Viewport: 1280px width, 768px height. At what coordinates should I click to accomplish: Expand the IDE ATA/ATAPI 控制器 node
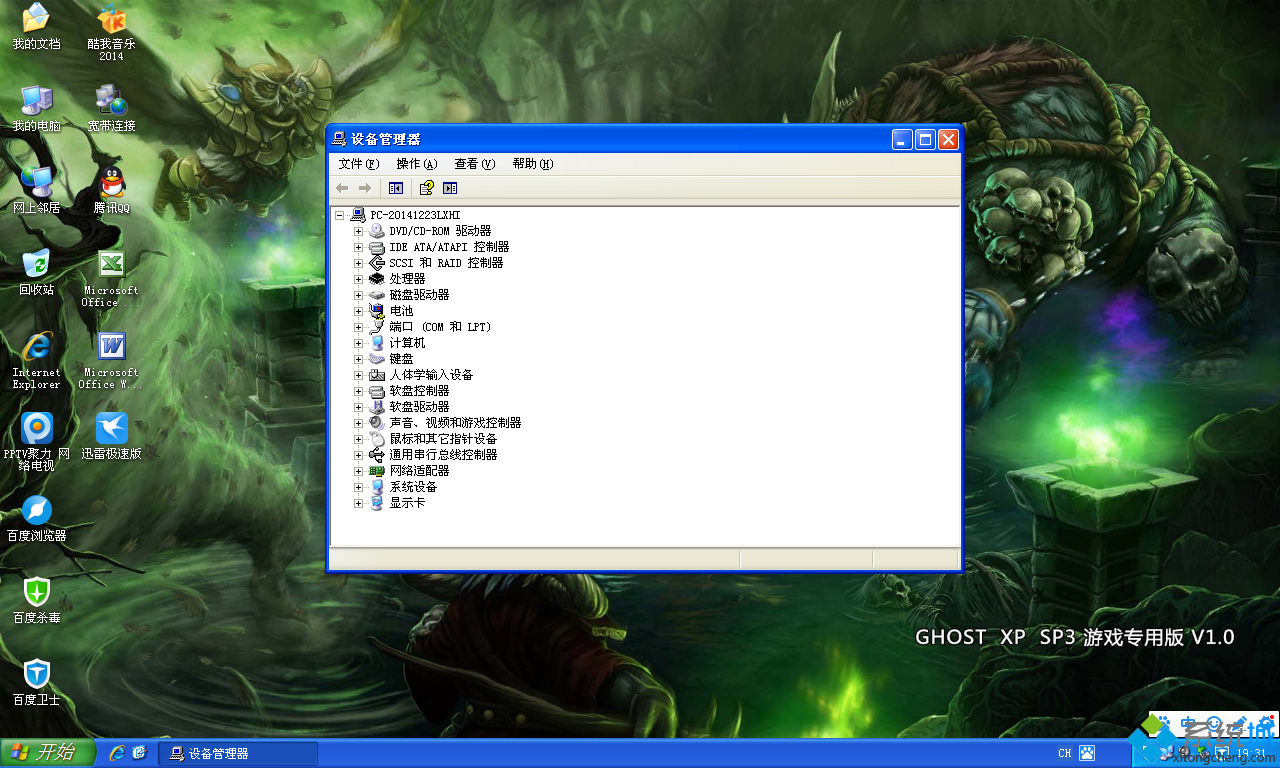(359, 247)
